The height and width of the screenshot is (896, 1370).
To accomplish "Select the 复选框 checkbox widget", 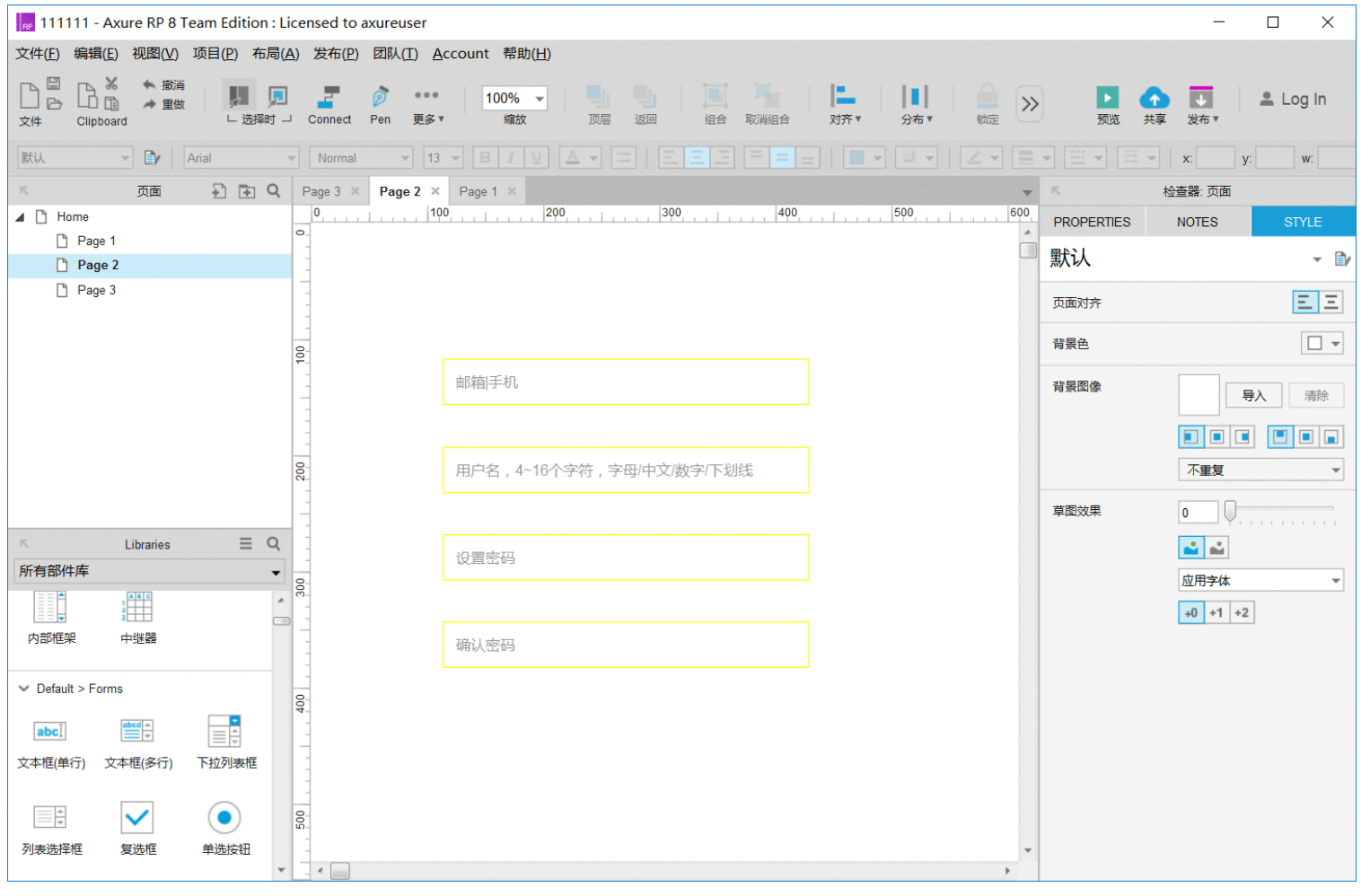I will pyautogui.click(x=137, y=829).
